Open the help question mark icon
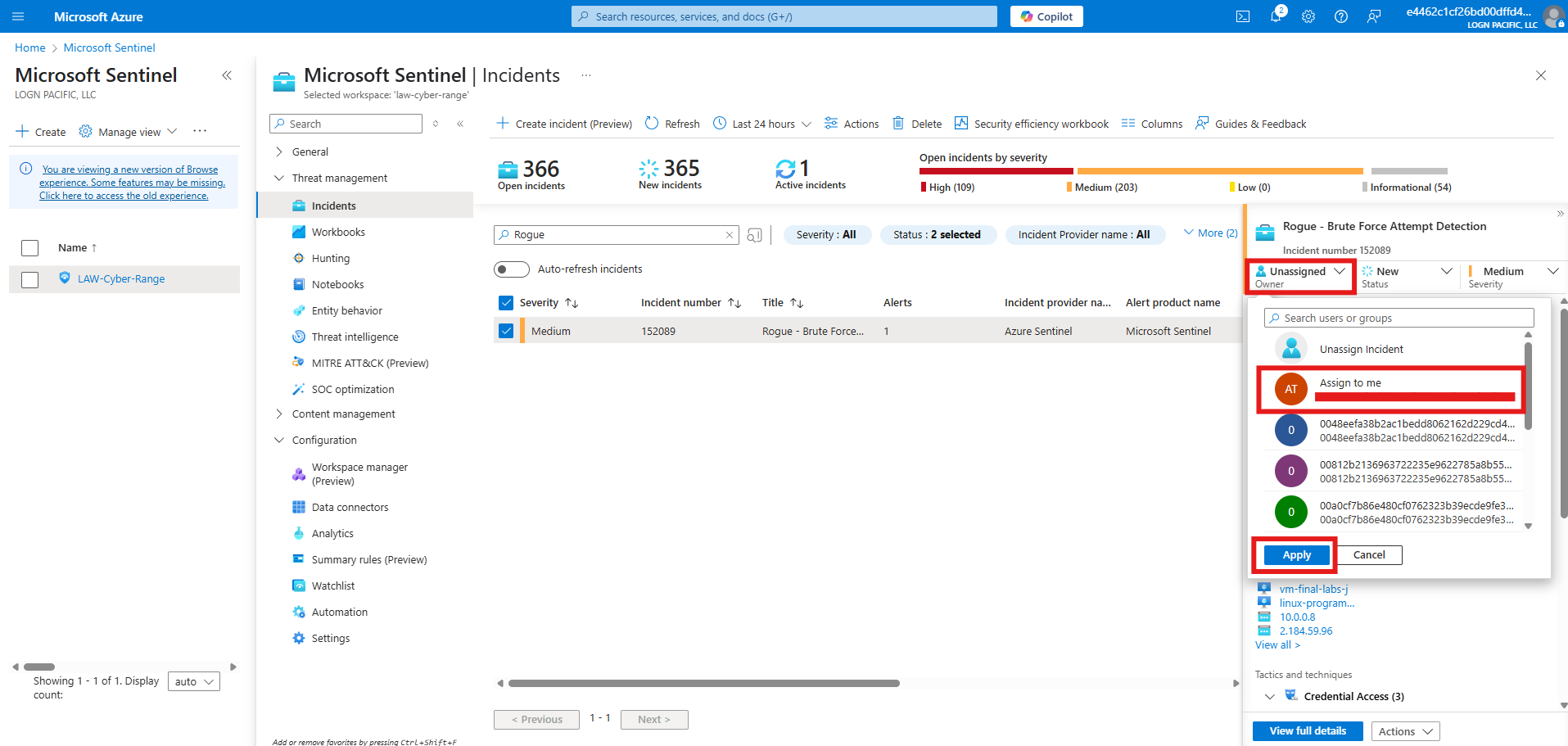This screenshot has width=1568, height=746. point(1341,16)
